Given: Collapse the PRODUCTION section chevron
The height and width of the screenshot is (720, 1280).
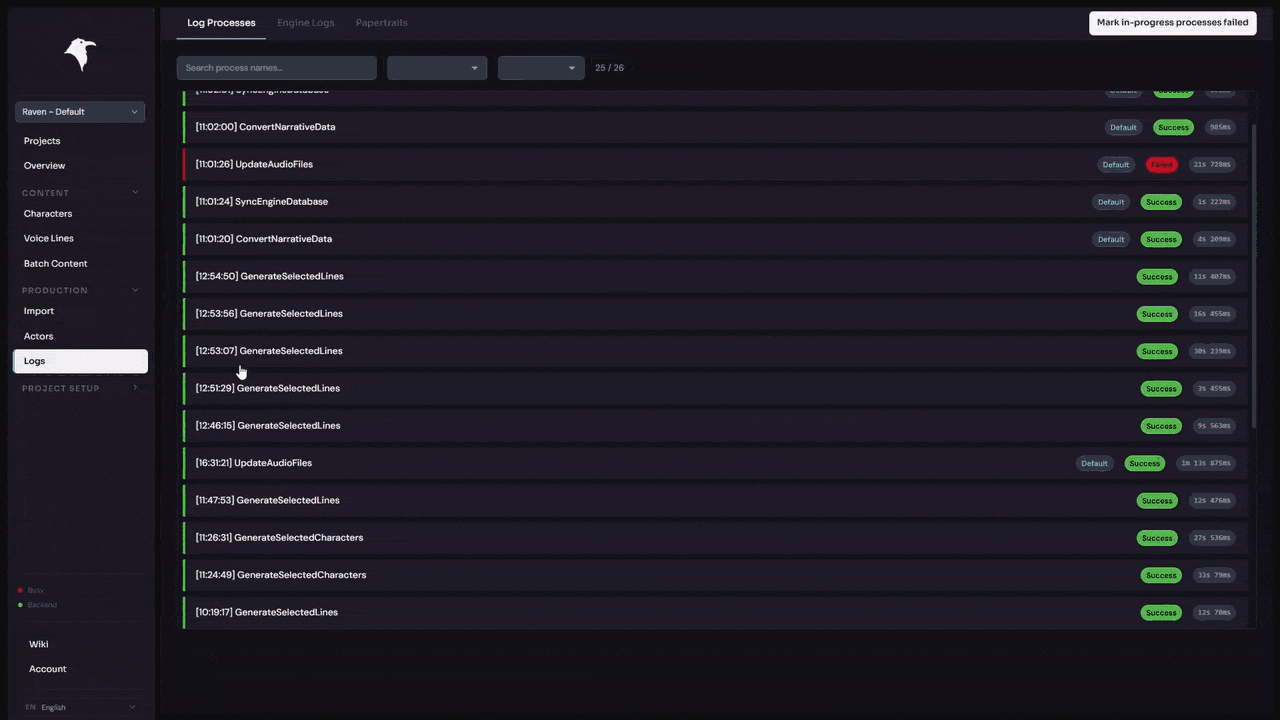Looking at the screenshot, I should (x=135, y=290).
